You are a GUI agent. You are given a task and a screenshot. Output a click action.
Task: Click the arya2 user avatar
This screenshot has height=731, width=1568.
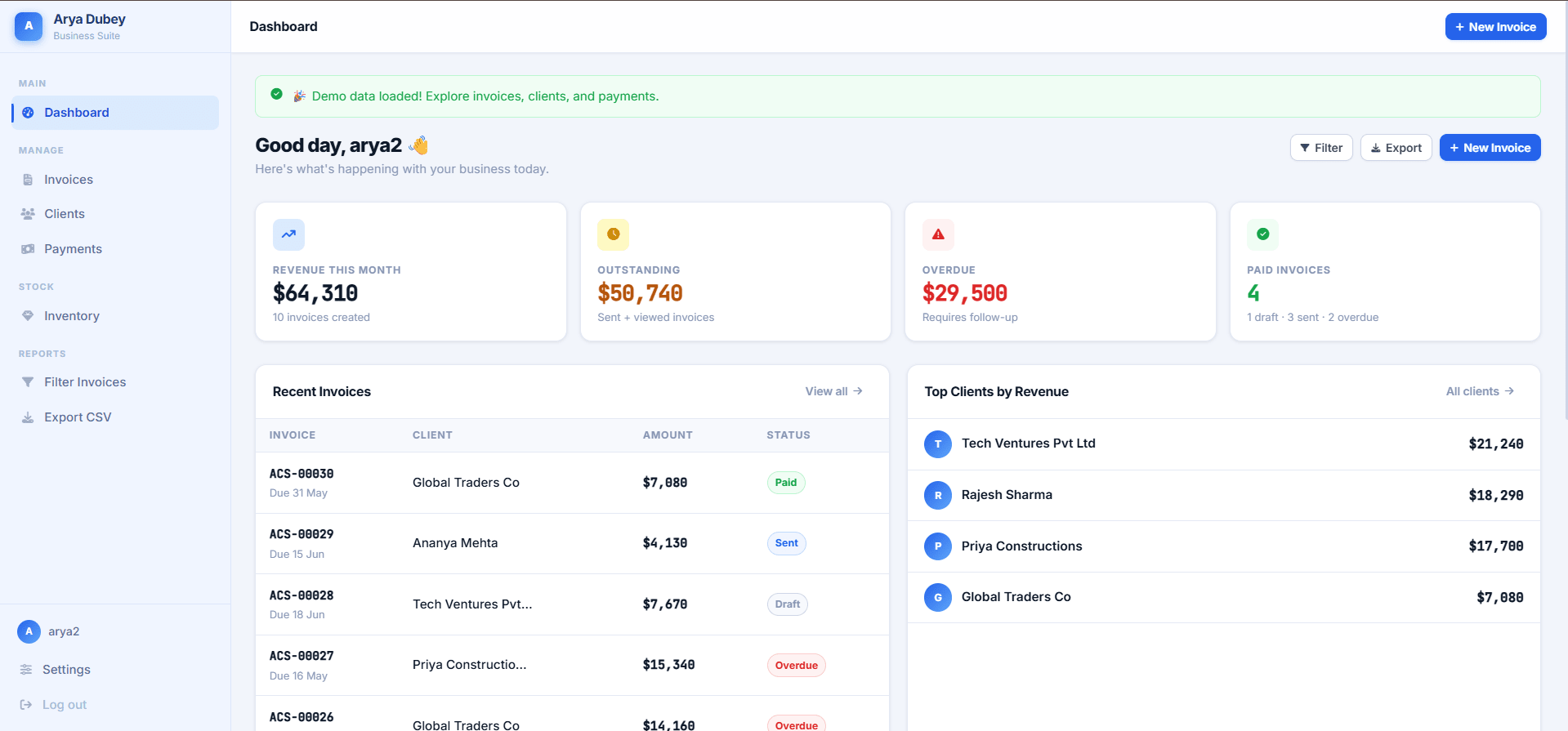point(29,631)
